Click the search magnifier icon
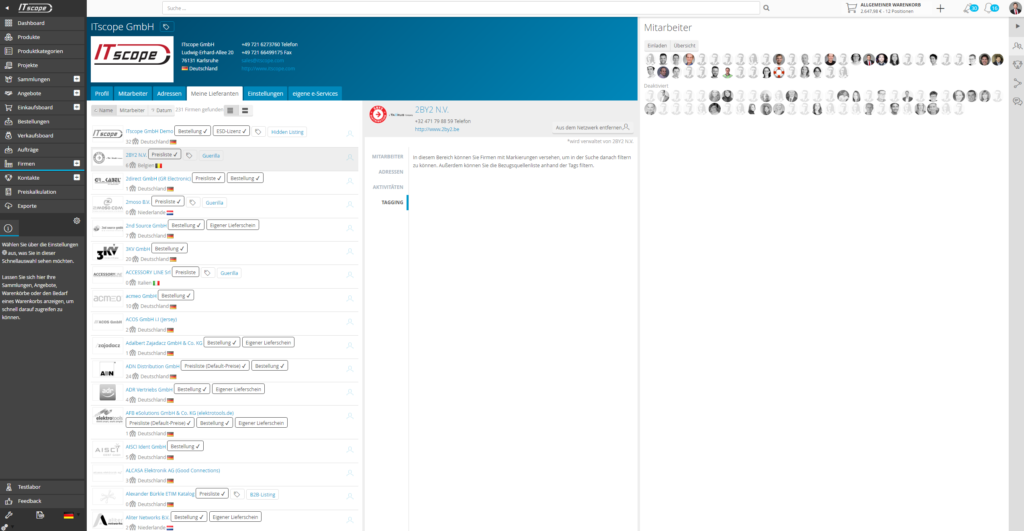The height and width of the screenshot is (531, 1024). 766,8
